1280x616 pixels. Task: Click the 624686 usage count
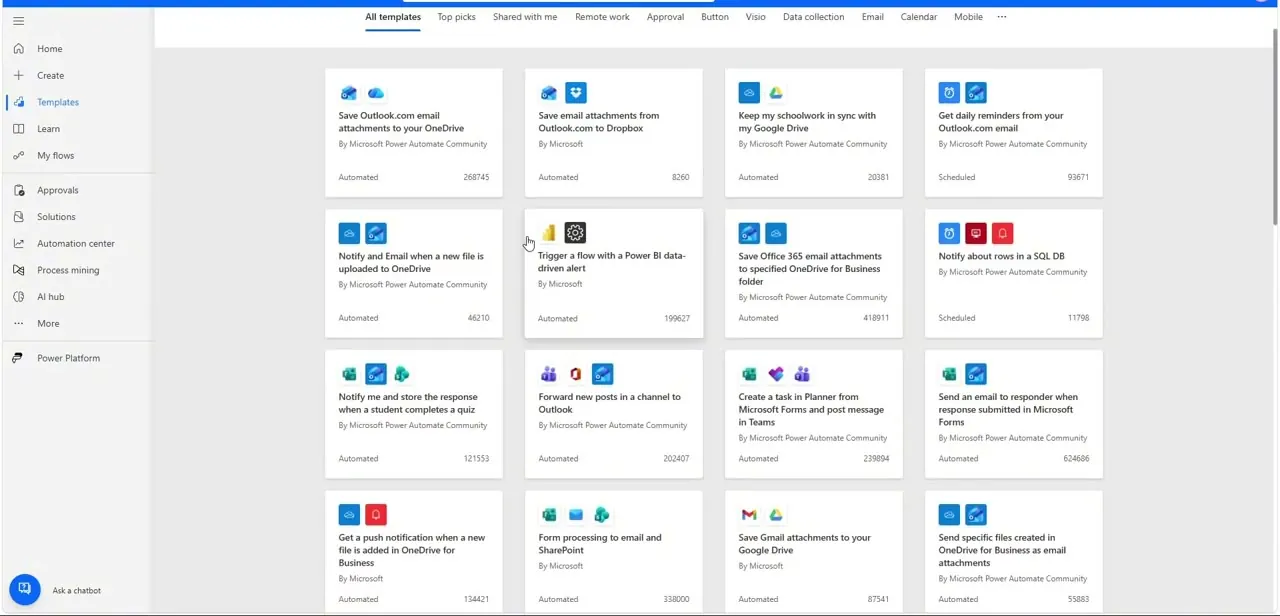(1077, 459)
